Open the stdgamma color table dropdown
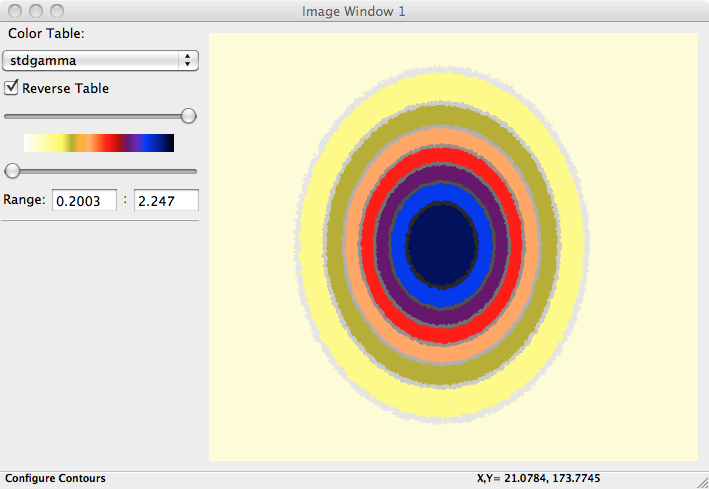 point(100,61)
